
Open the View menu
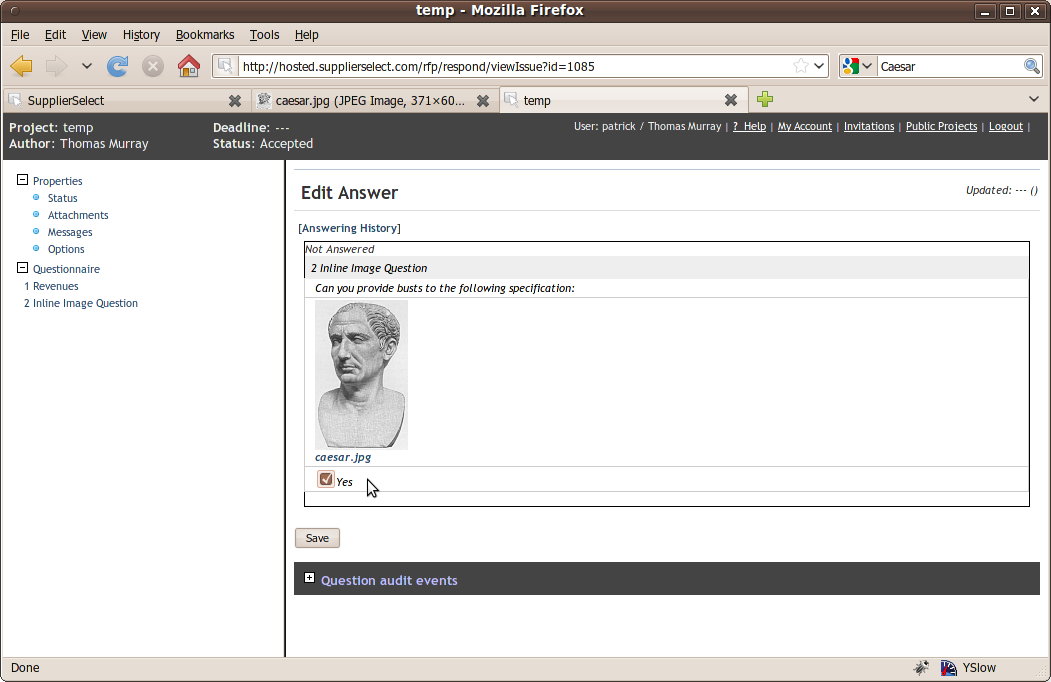click(x=94, y=35)
